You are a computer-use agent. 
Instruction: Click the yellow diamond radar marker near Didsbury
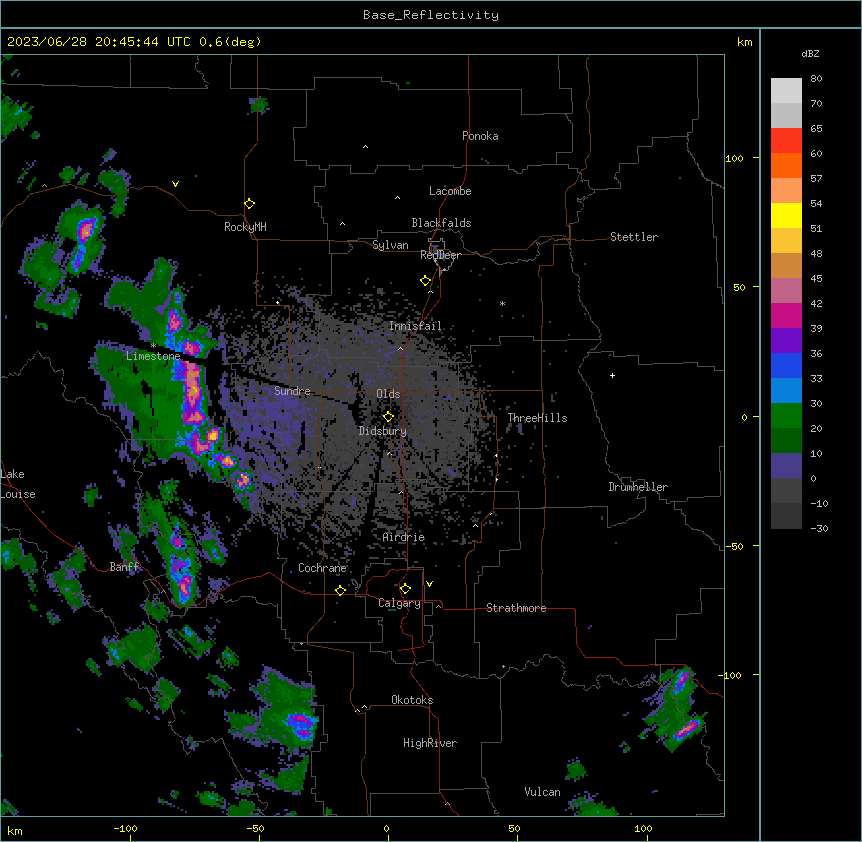[x=388, y=416]
